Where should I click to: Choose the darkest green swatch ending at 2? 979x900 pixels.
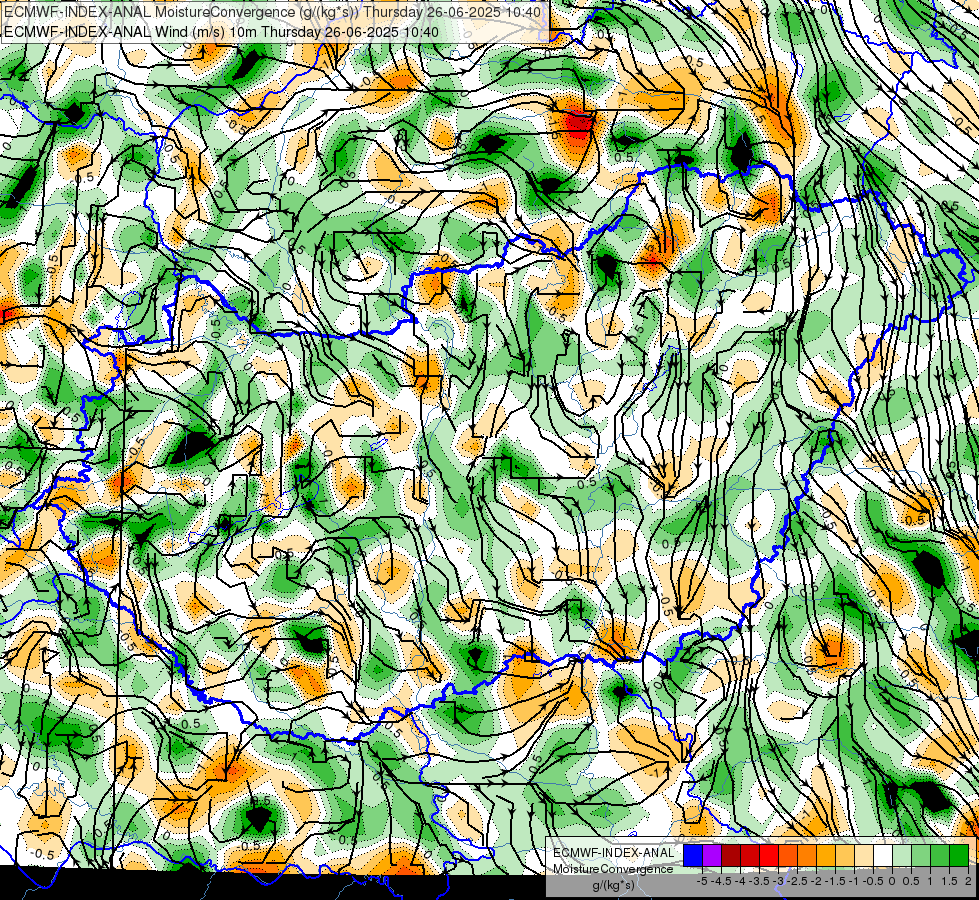pyautogui.click(x=959, y=855)
